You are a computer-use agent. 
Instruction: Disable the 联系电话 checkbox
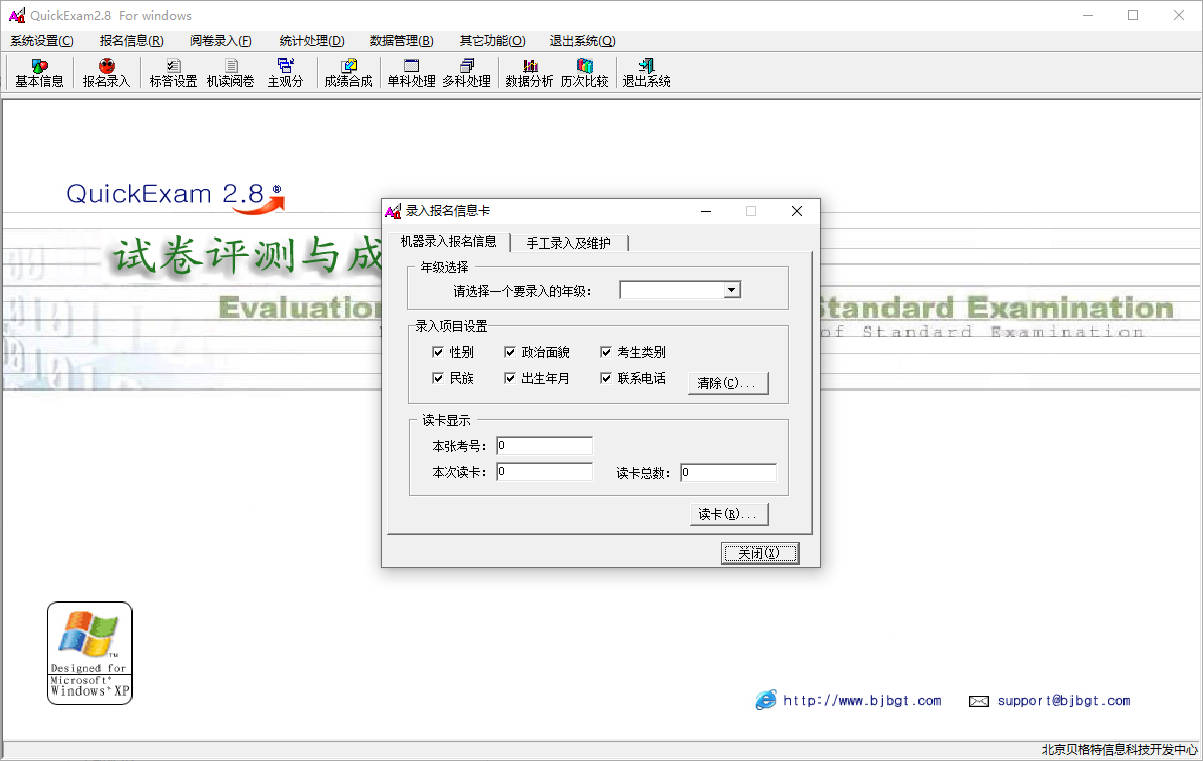[606, 378]
